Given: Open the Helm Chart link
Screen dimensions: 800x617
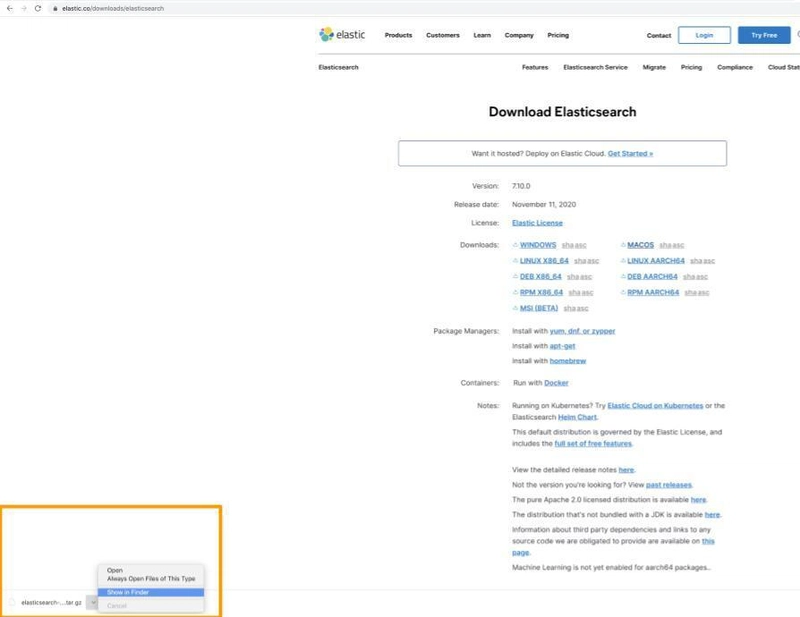Looking at the screenshot, I should pyautogui.click(x=577, y=417).
